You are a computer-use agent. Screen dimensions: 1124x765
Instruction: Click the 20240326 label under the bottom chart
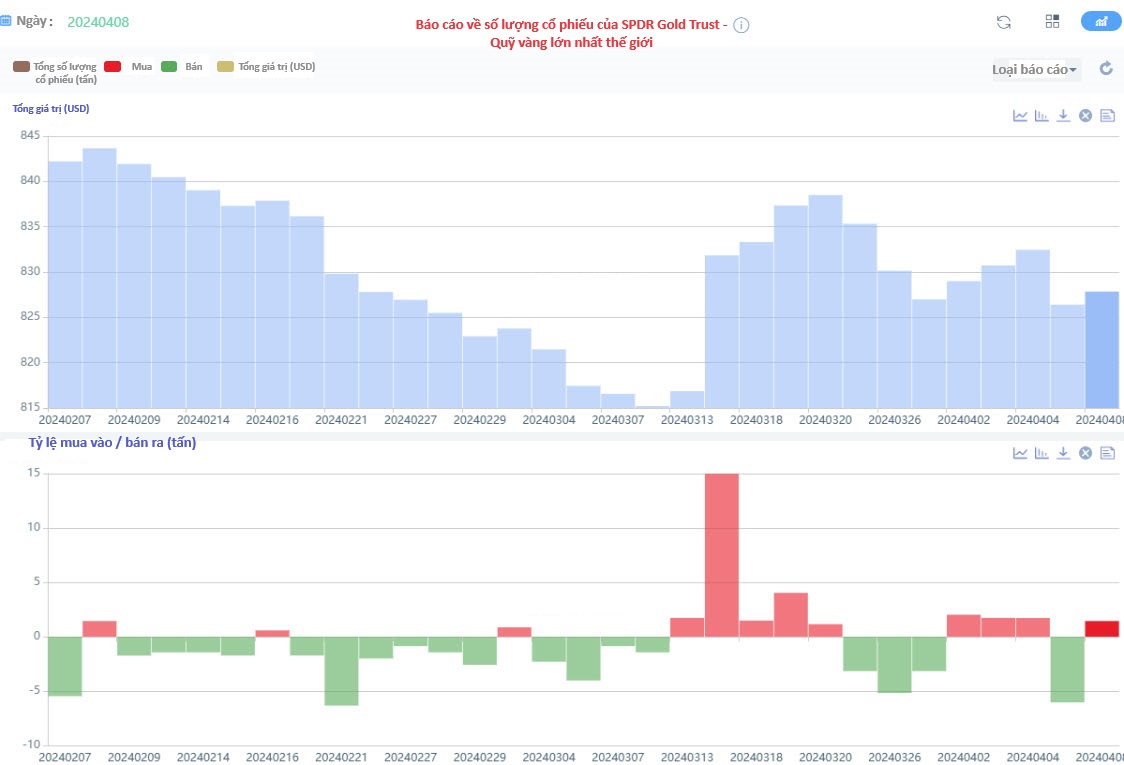(x=895, y=757)
